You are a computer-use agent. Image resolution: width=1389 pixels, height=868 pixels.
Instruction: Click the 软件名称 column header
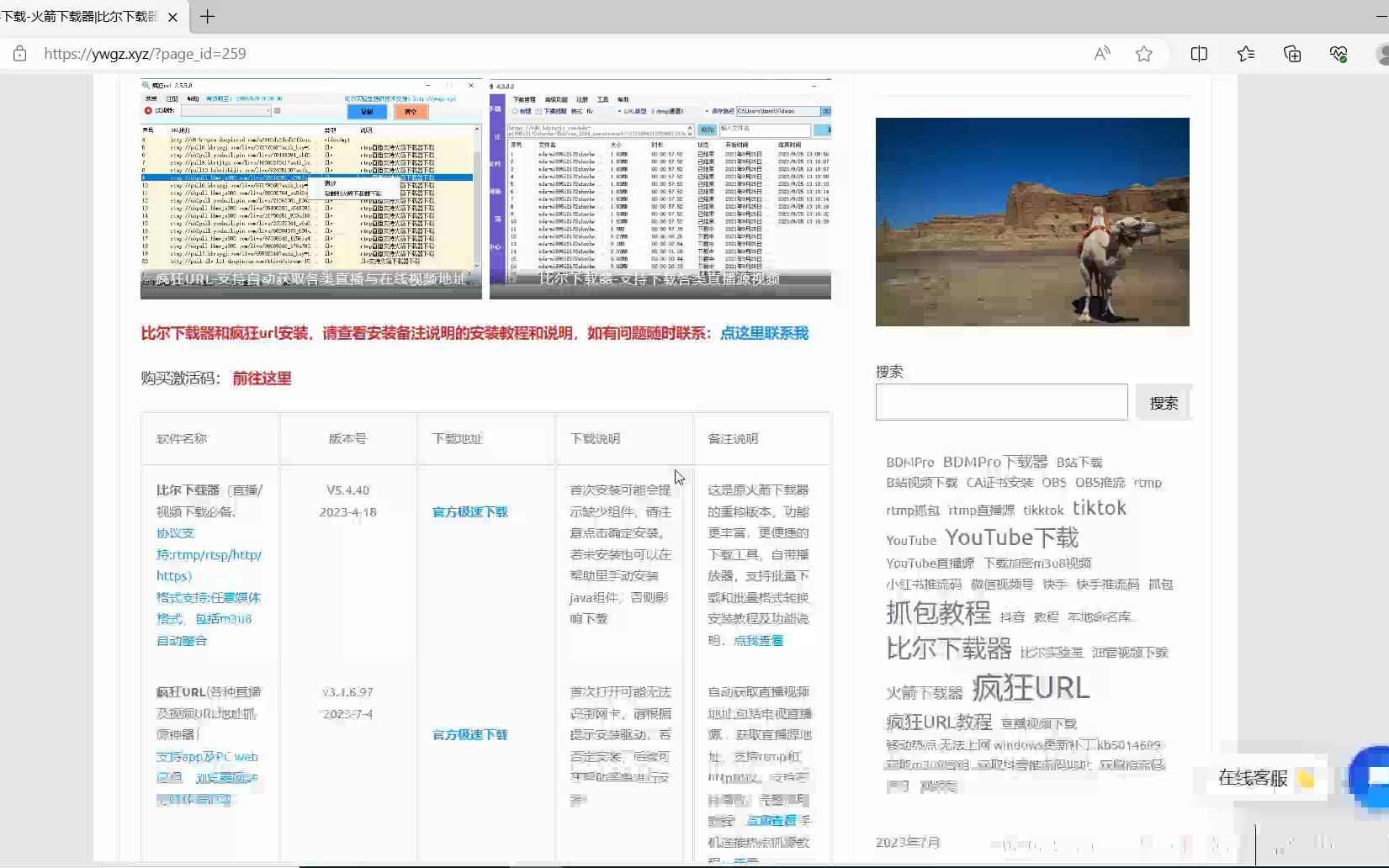coord(182,439)
